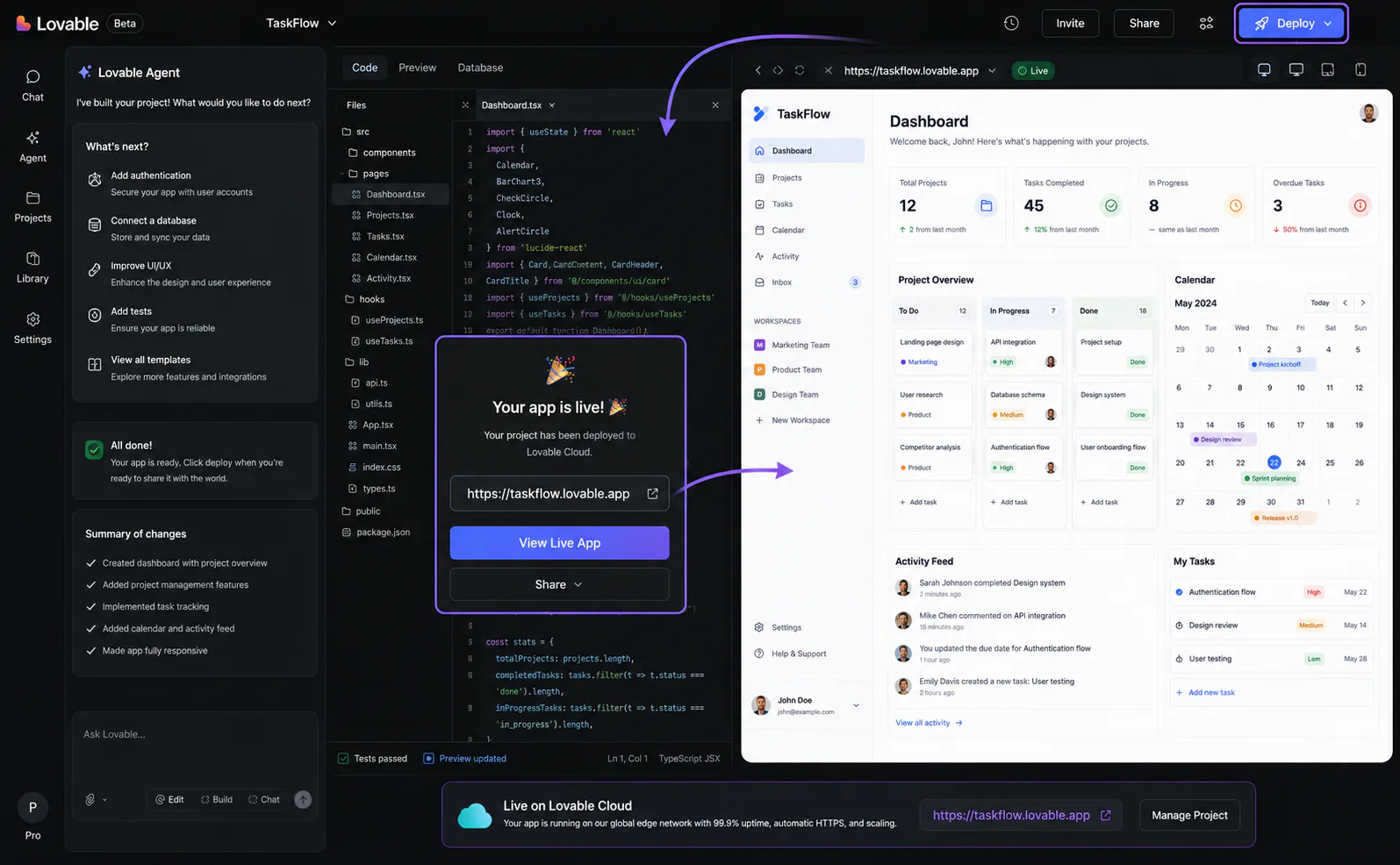Click the Improve UI/UX icon
Image resolution: width=1400 pixels, height=865 pixels.
95,270
